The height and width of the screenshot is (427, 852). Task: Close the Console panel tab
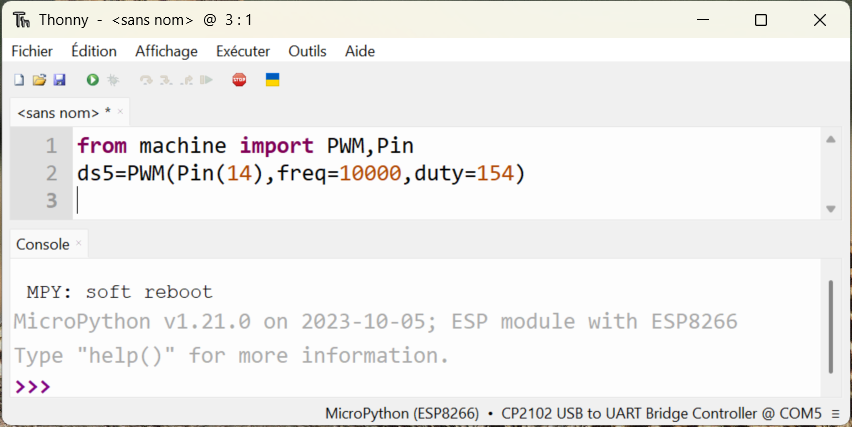79,244
